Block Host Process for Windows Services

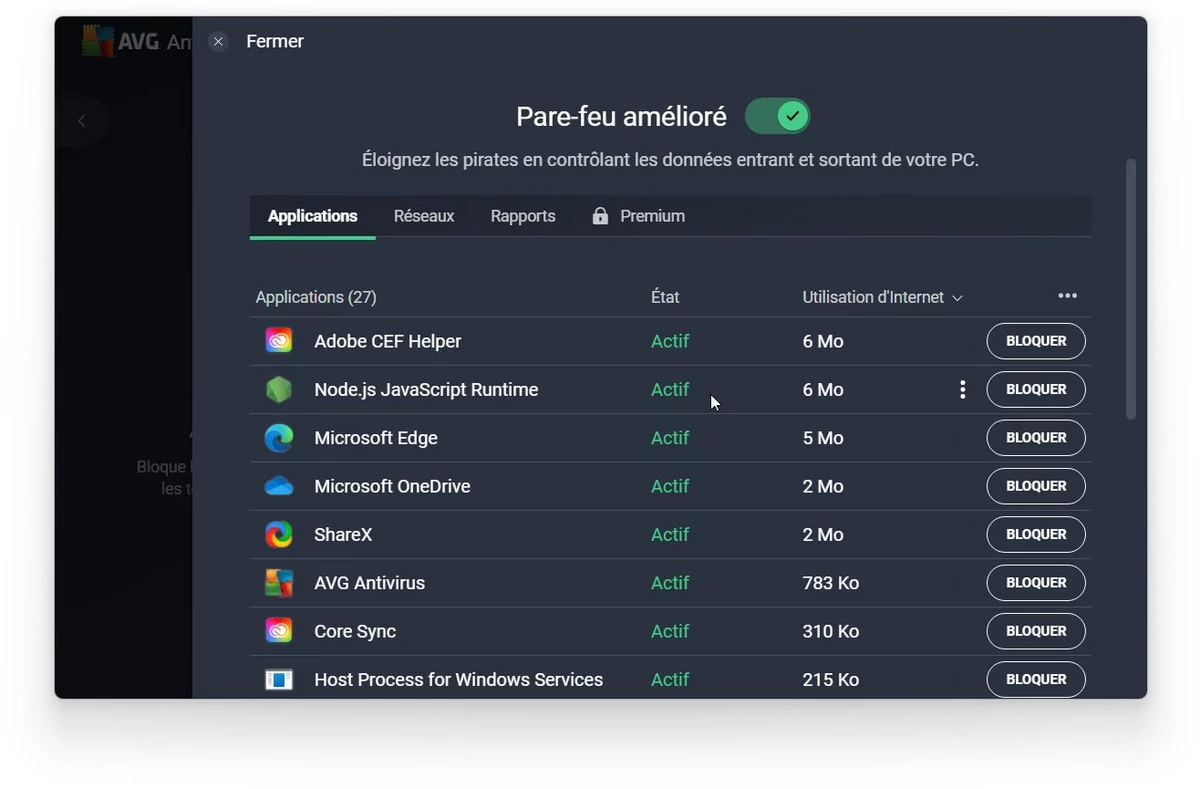point(1036,680)
